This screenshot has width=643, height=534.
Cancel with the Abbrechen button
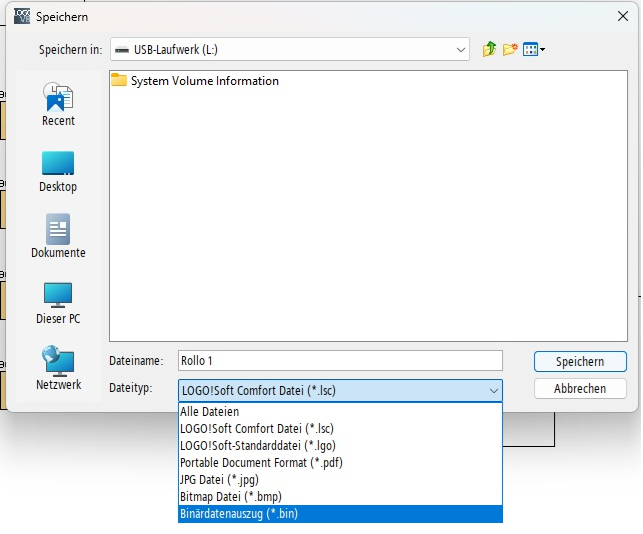click(x=580, y=388)
